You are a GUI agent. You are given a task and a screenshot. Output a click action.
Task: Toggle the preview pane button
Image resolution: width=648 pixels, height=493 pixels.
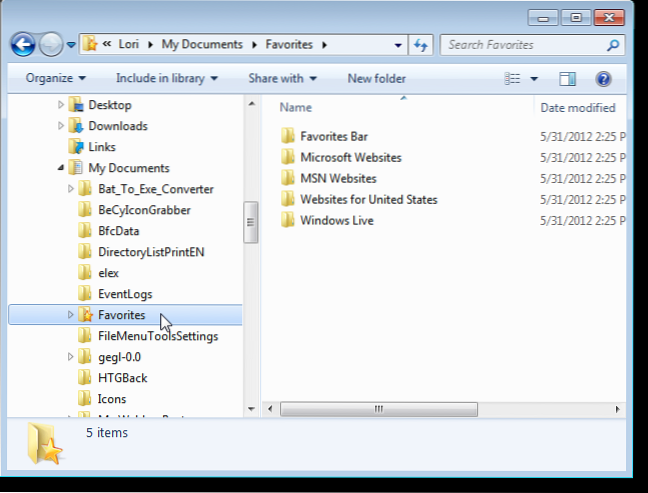click(567, 78)
